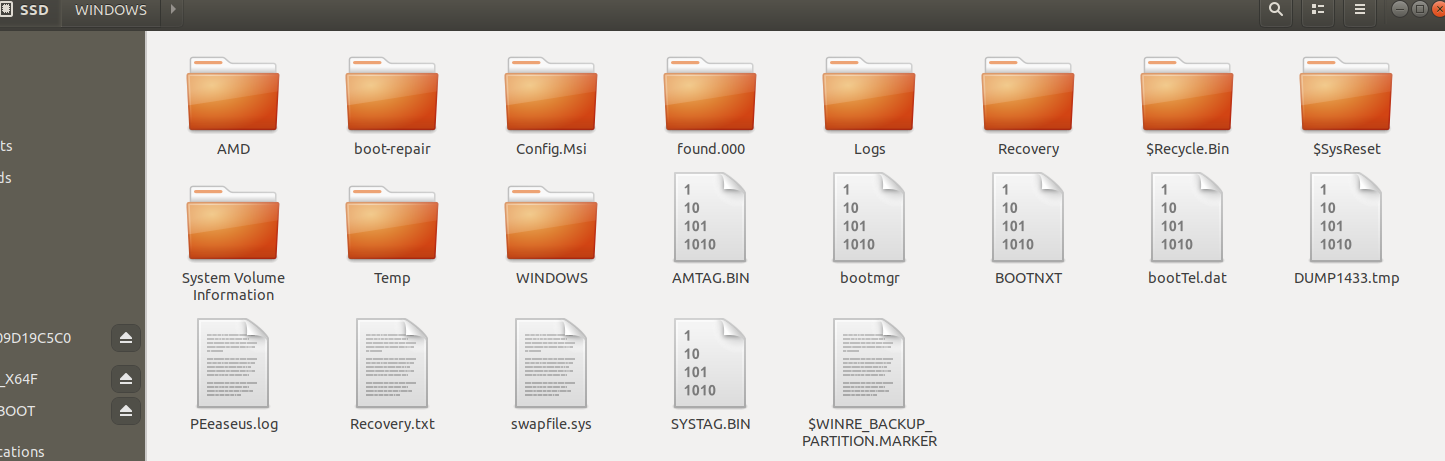Eject the volume ending in 9D19C5C0
The height and width of the screenshot is (461, 1445).
(x=126, y=338)
